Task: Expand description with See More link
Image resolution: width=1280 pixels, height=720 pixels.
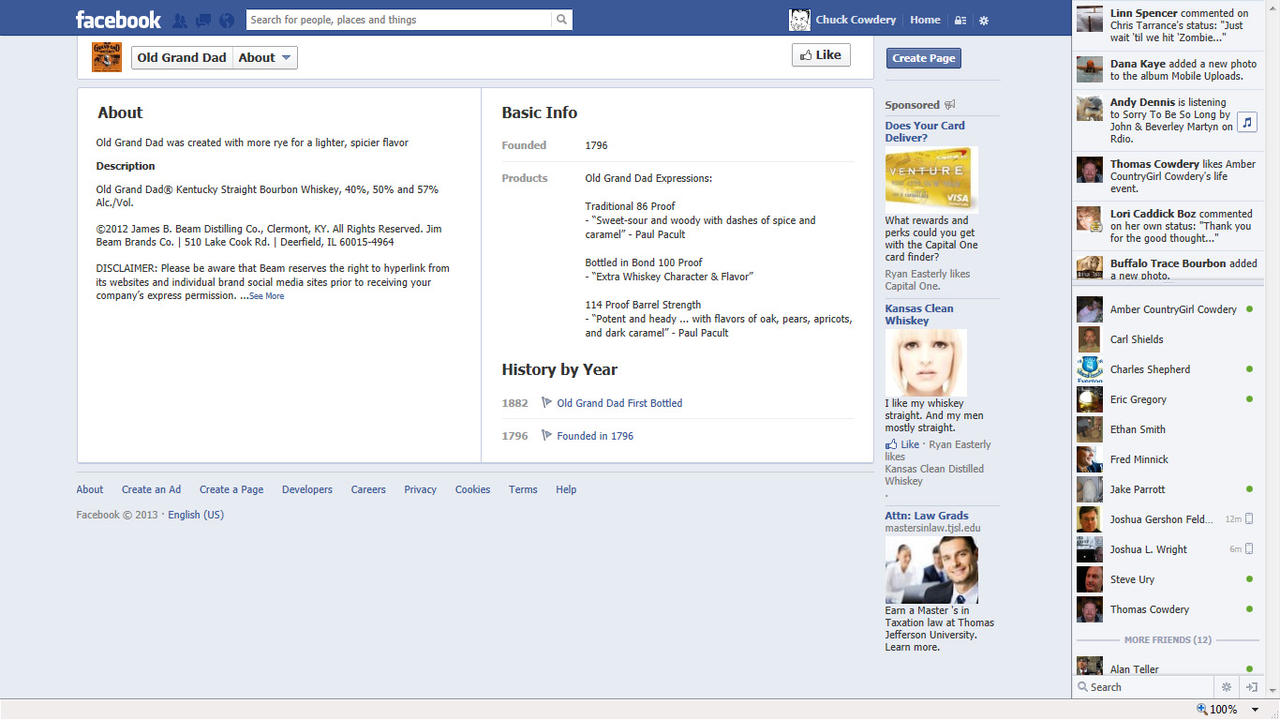Action: pos(267,296)
